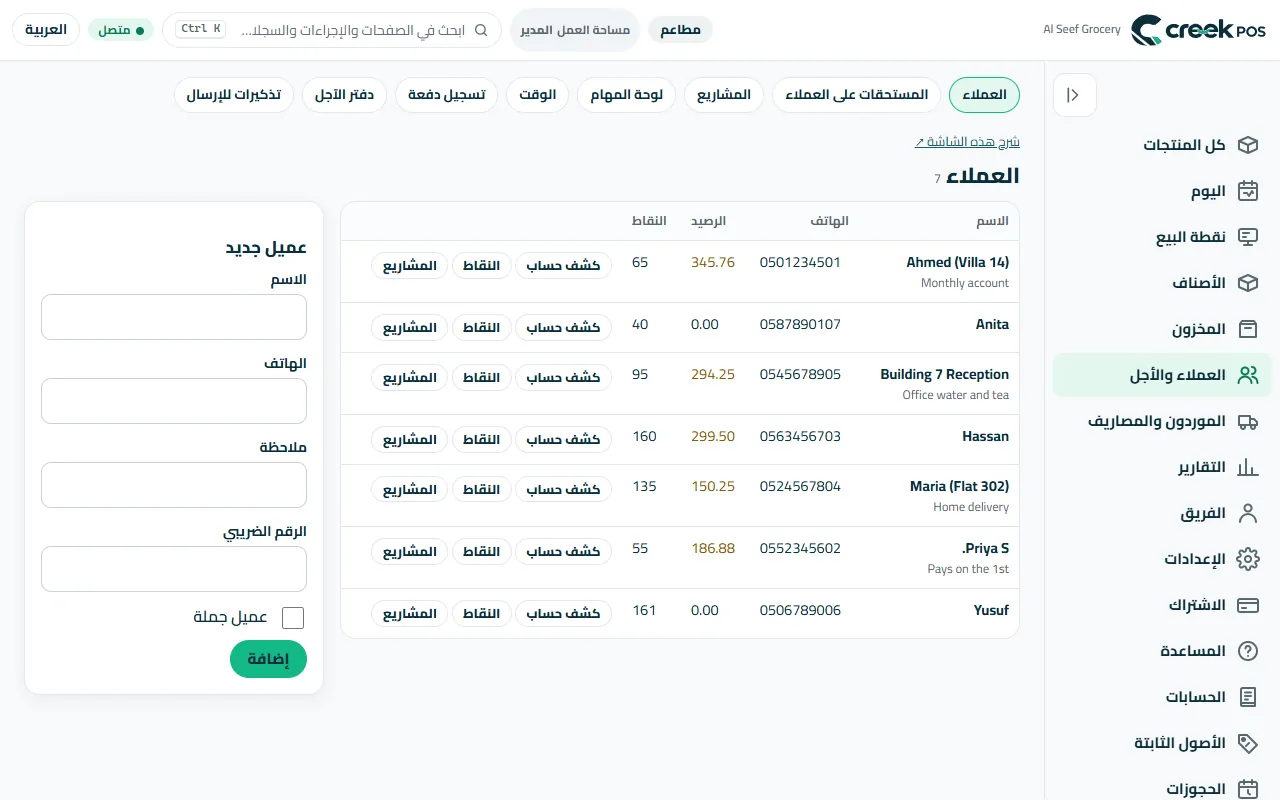Viewport: 1280px width, 800px height.
Task: Switch to the المستحقات على العملاء tab
Action: click(x=856, y=95)
